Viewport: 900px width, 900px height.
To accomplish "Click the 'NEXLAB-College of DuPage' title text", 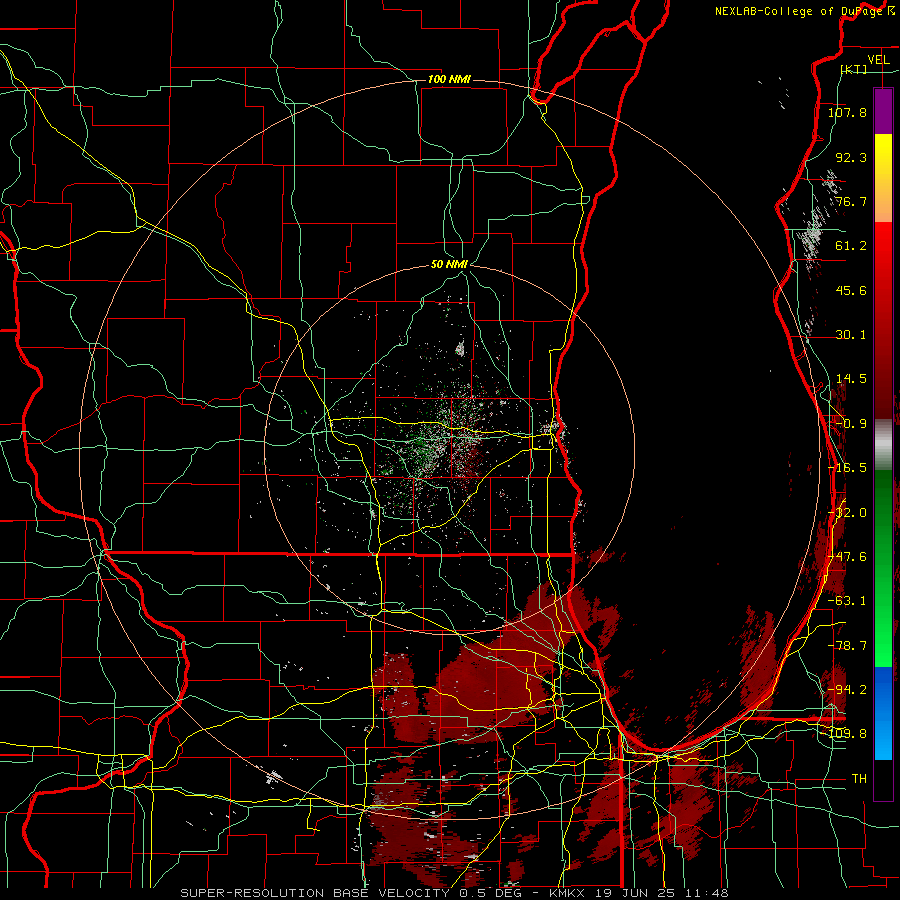I will 800,11.
